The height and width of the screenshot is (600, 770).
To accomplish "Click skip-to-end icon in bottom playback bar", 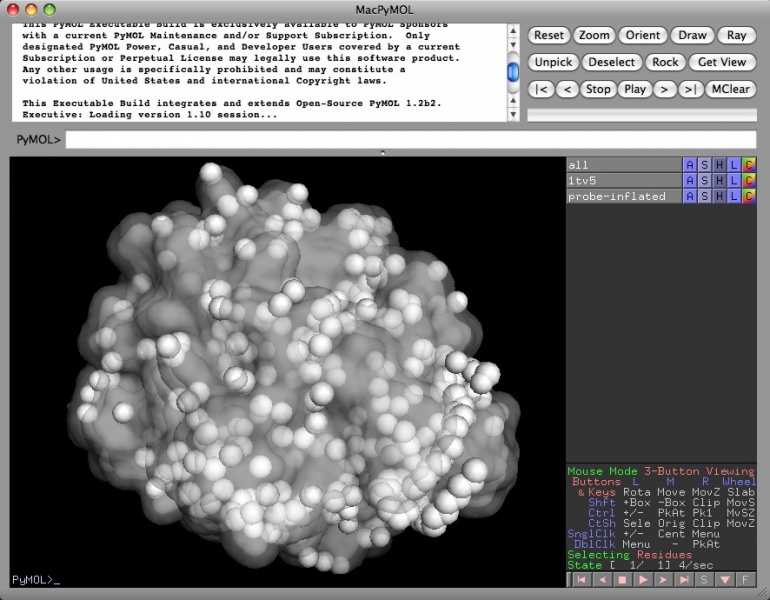I will click(684, 579).
